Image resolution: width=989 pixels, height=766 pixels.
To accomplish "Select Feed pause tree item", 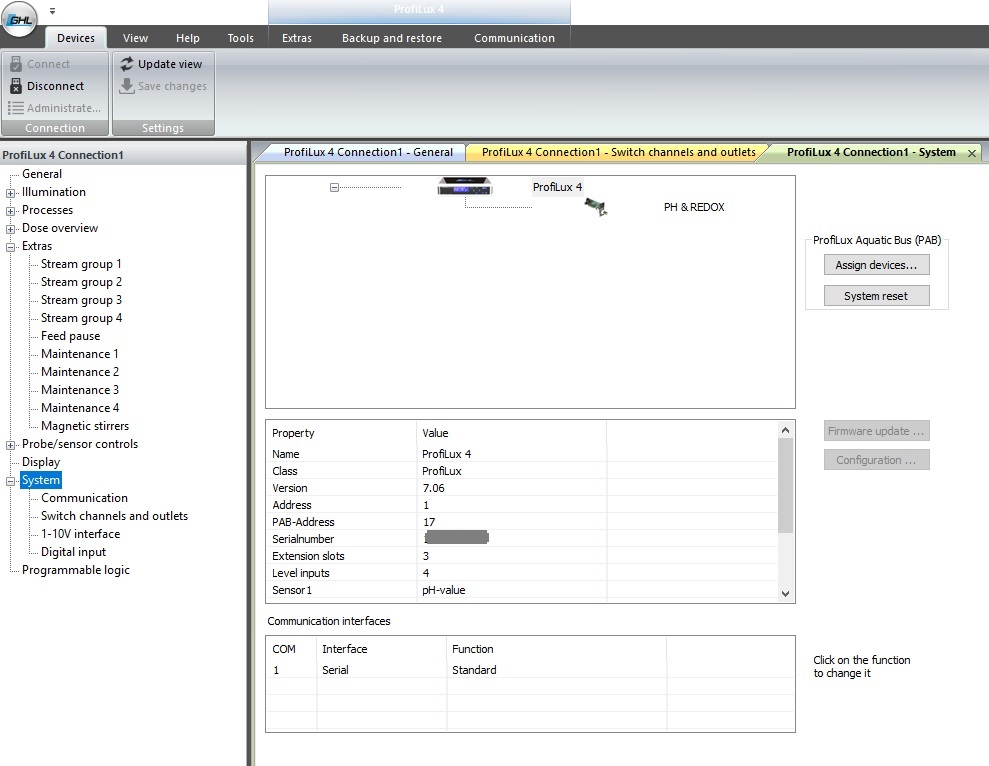I will [x=71, y=336].
